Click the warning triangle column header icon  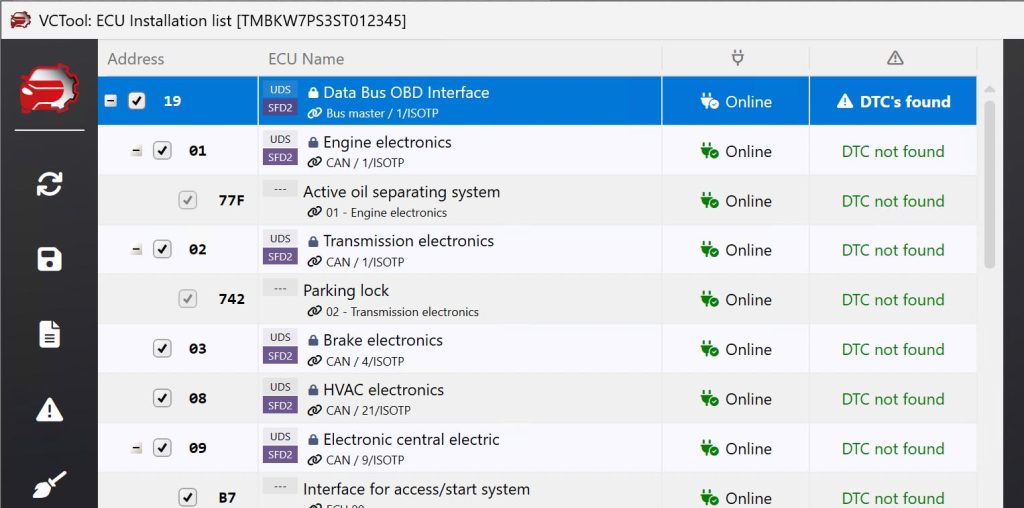coord(895,58)
